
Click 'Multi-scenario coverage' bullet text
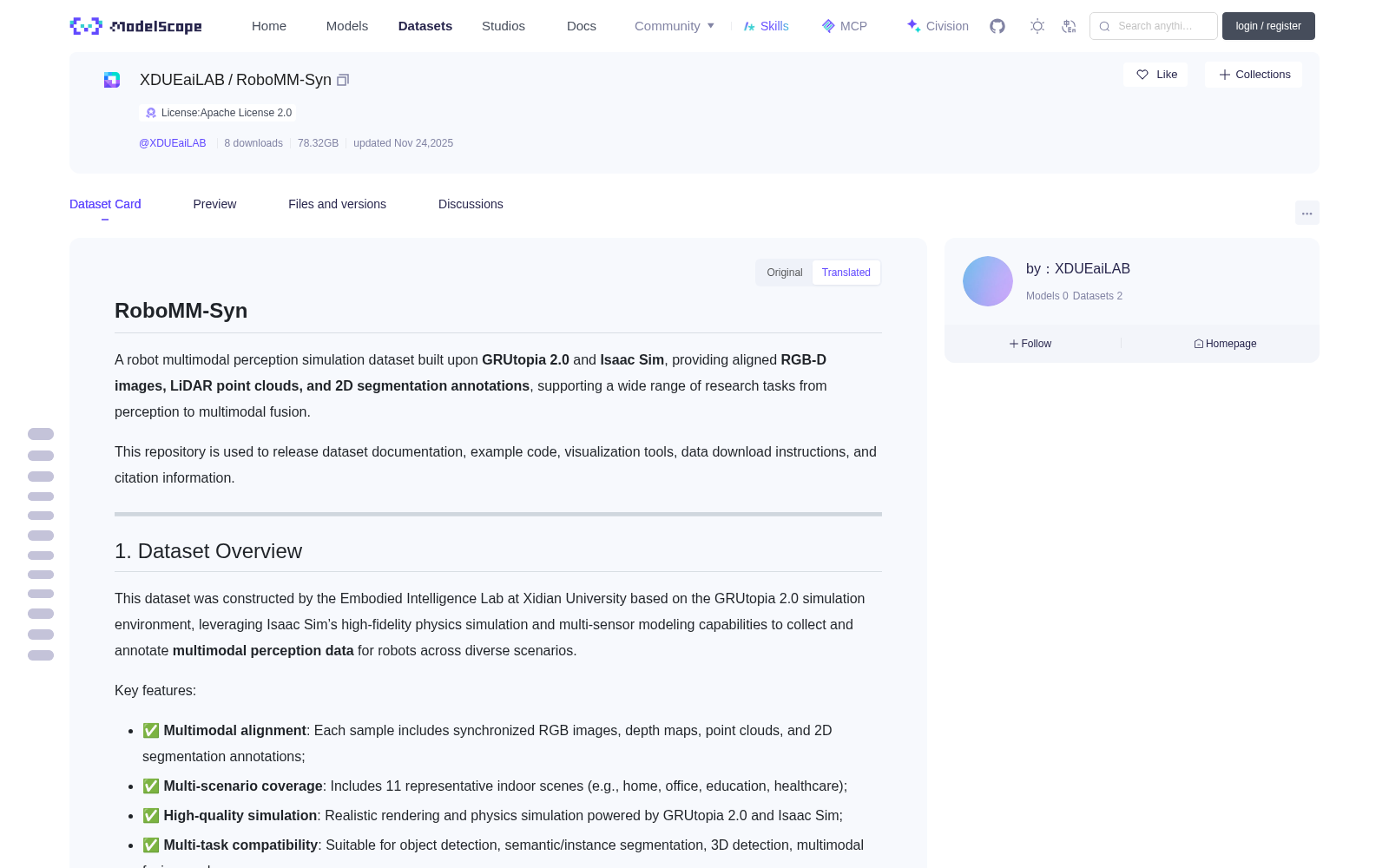pyautogui.click(x=243, y=786)
